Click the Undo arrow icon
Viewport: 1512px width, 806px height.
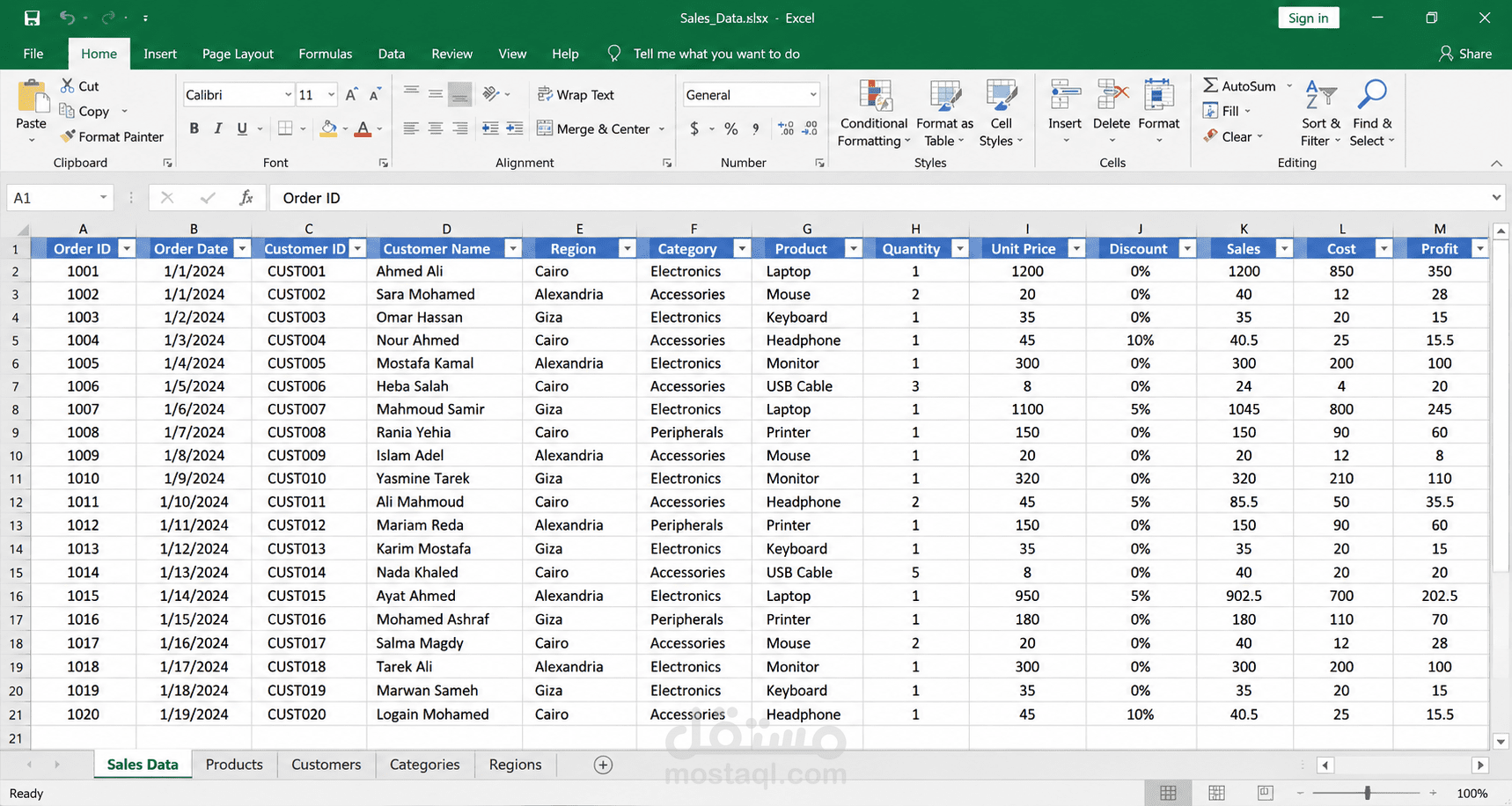pyautogui.click(x=67, y=18)
